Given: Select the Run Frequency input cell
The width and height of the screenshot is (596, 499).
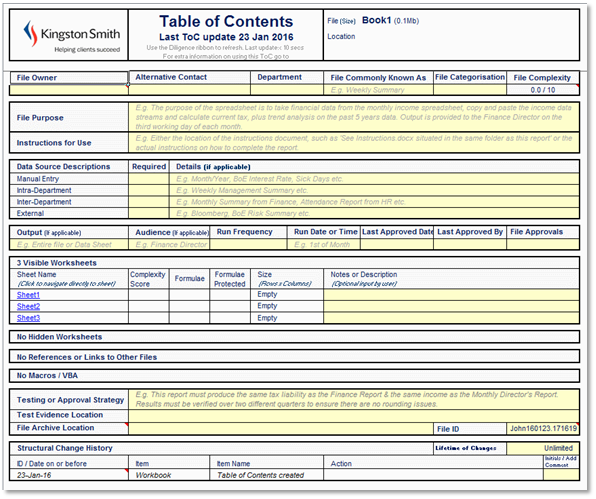Looking at the screenshot, I should click(x=248, y=244).
